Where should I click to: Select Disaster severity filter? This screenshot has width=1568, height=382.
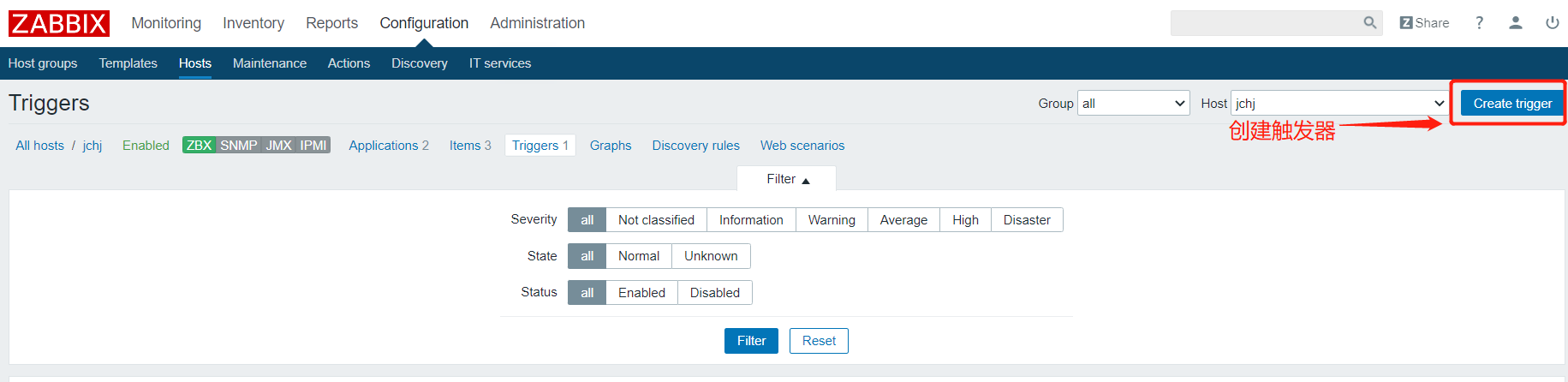pyautogui.click(x=1027, y=220)
